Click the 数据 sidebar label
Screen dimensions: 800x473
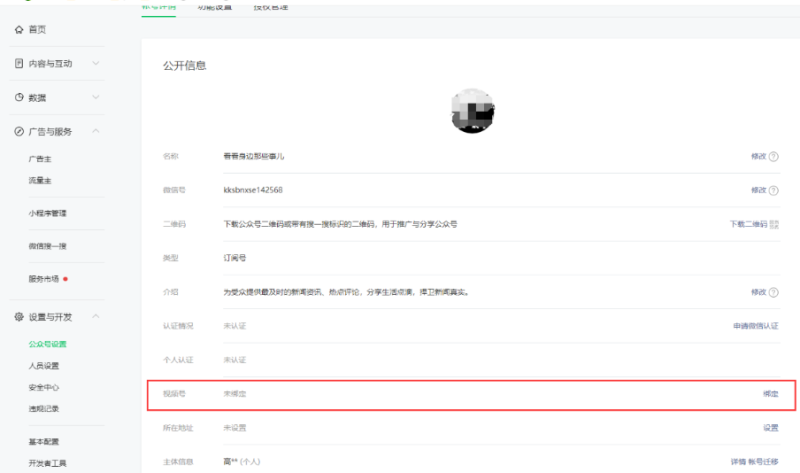[37, 97]
